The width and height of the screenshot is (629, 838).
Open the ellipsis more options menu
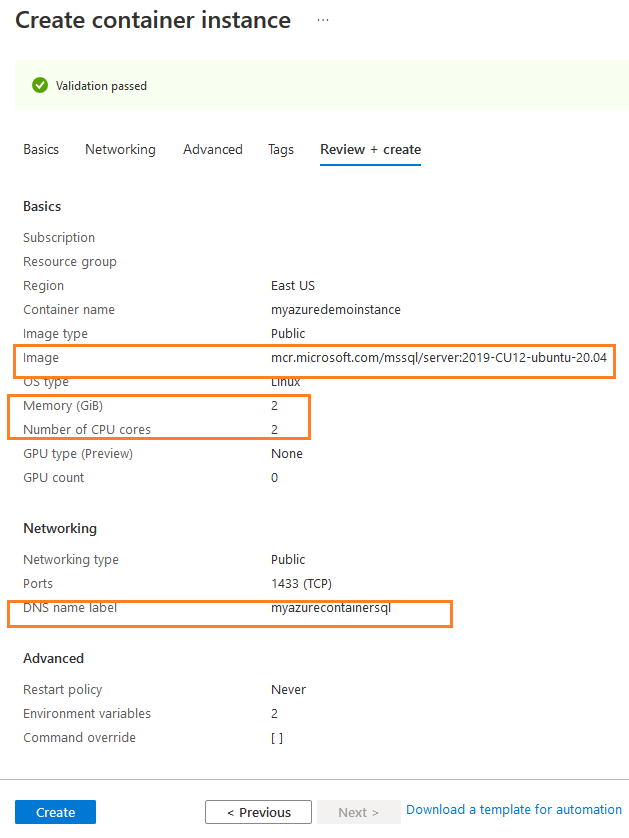coord(322,20)
